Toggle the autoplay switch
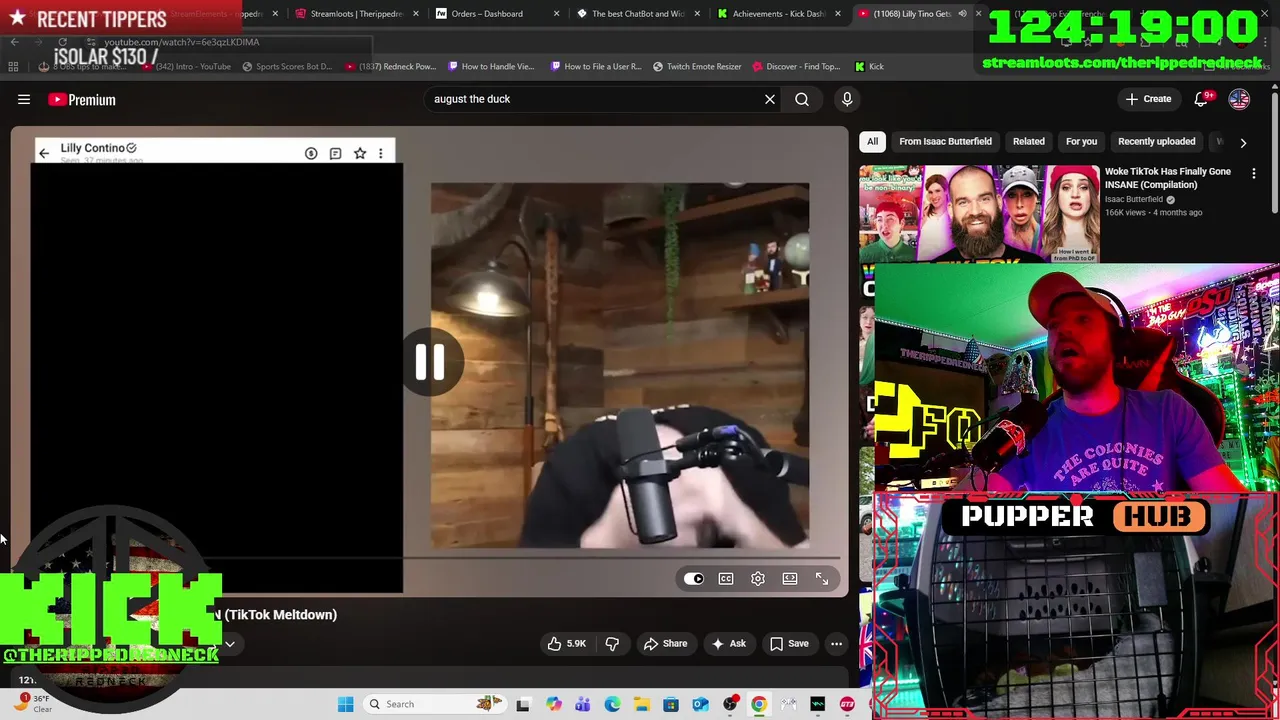1280x720 pixels. 694,579
